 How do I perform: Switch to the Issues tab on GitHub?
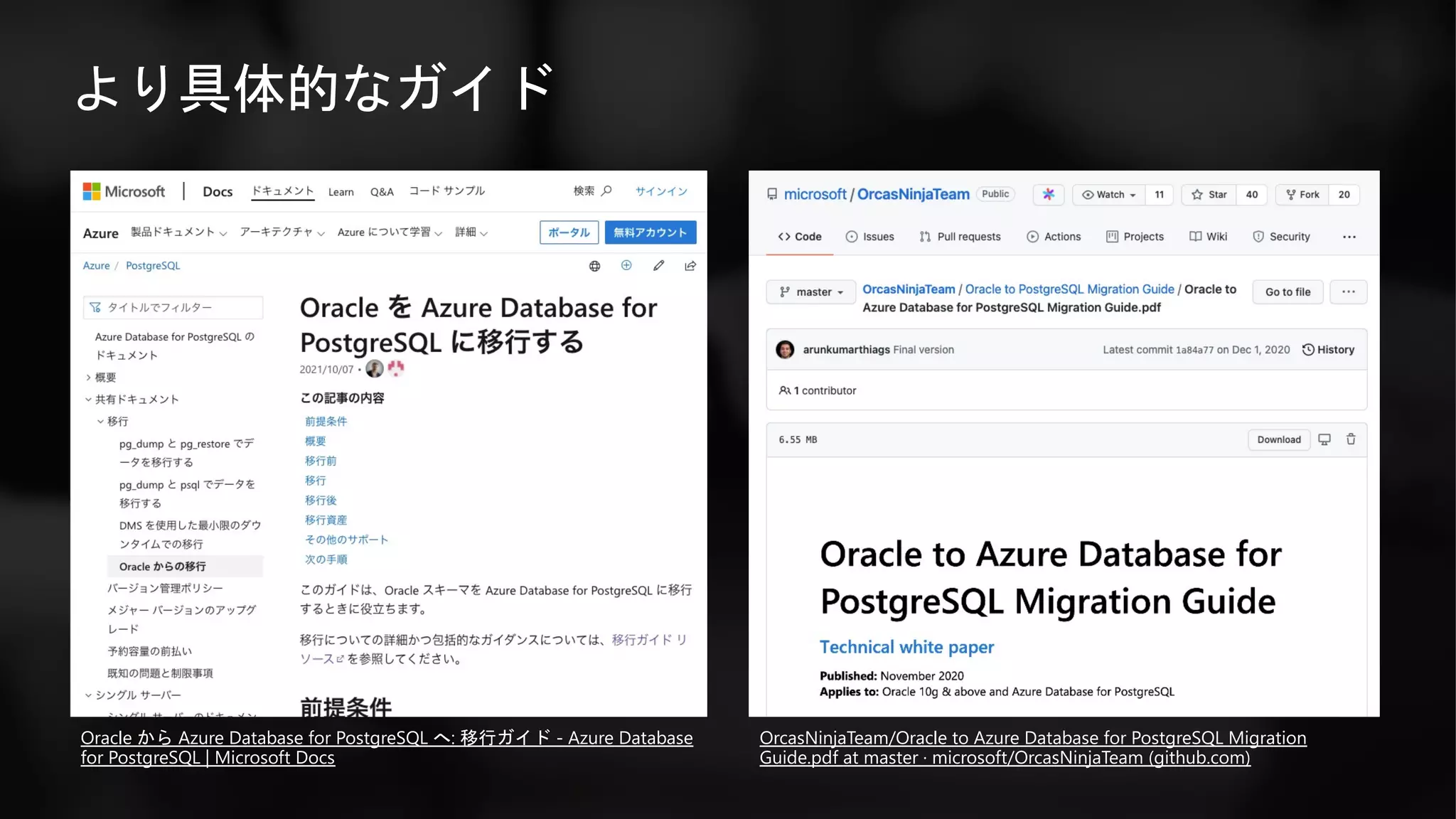[x=869, y=237]
